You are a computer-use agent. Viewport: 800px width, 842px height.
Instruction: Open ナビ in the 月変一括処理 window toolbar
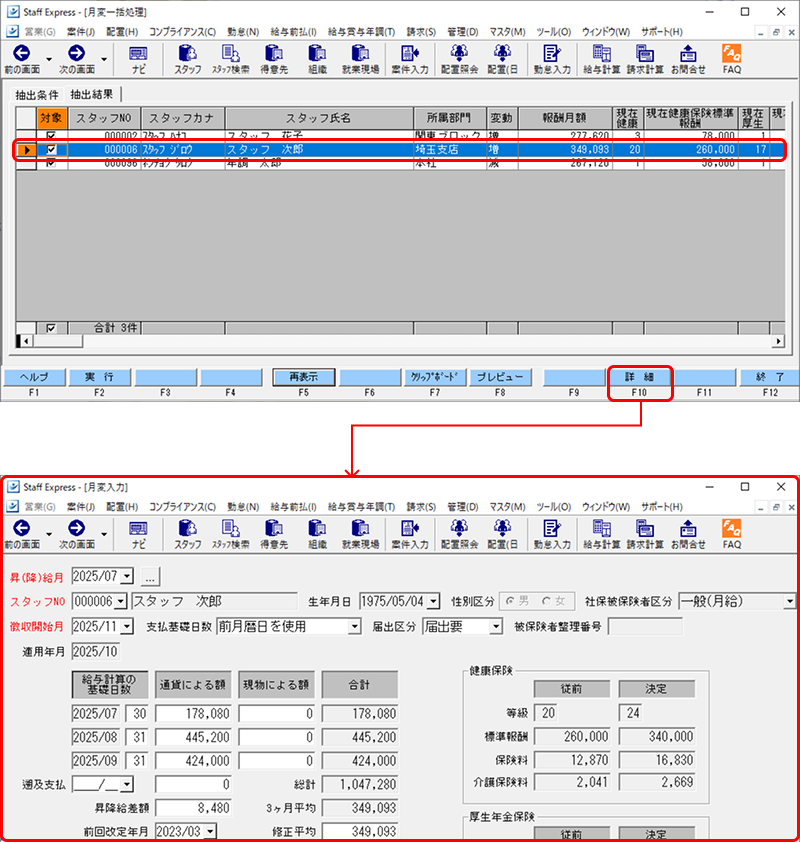click(x=138, y=59)
